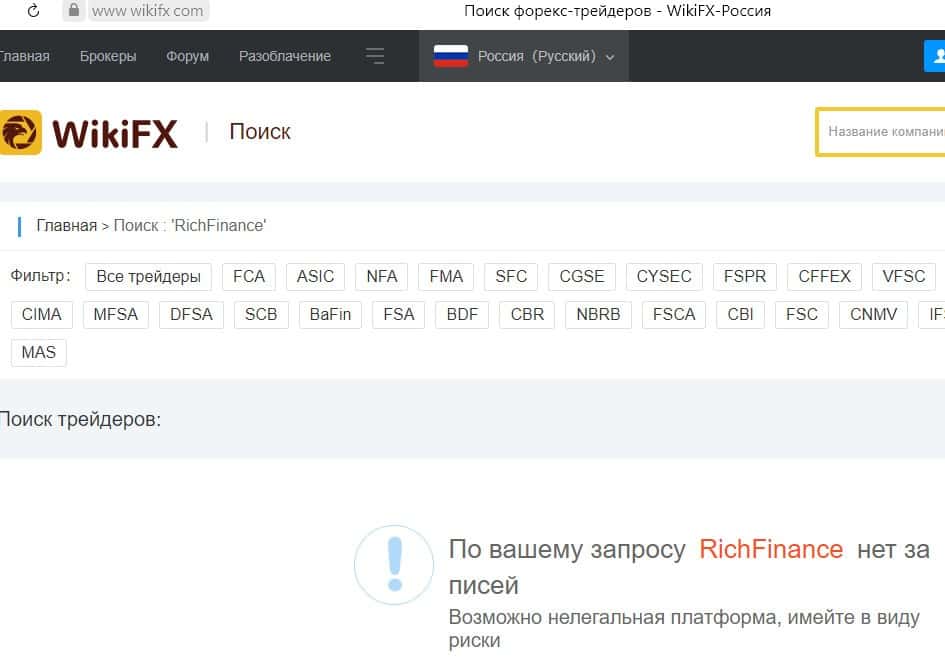
Task: Select the CYSEC regulator filter
Action: click(664, 277)
